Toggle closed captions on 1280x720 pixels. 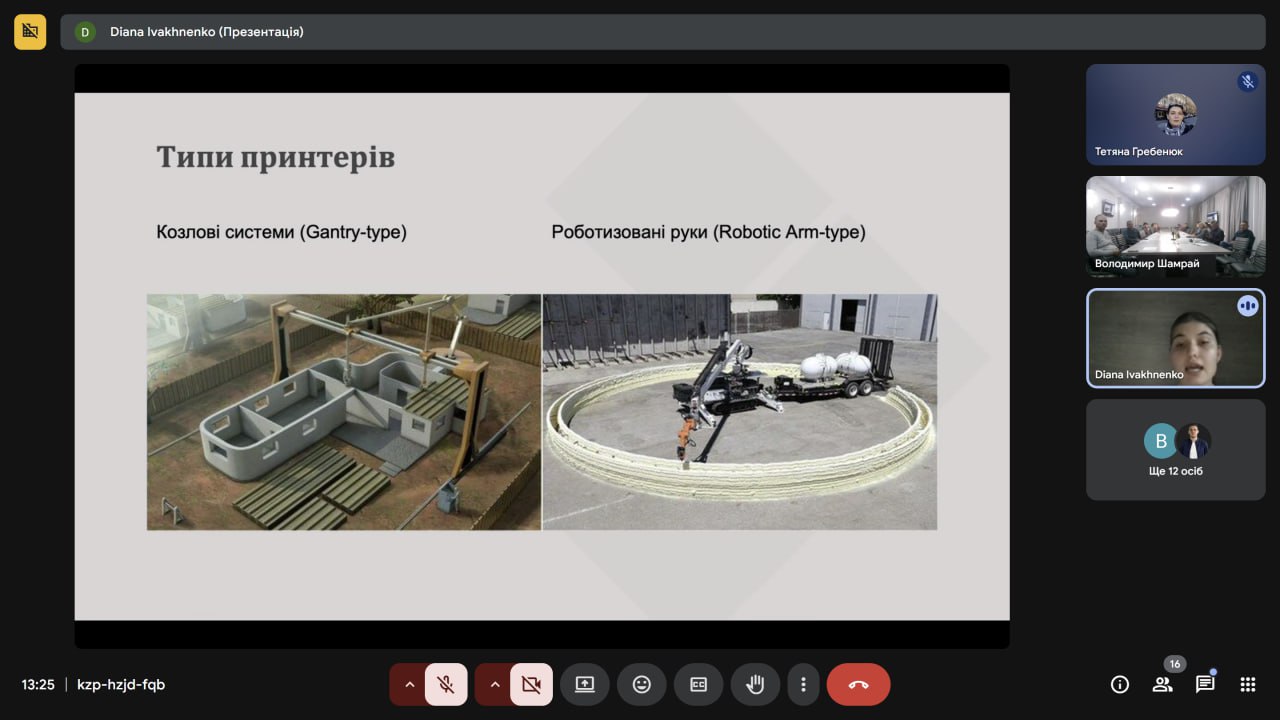click(x=698, y=685)
